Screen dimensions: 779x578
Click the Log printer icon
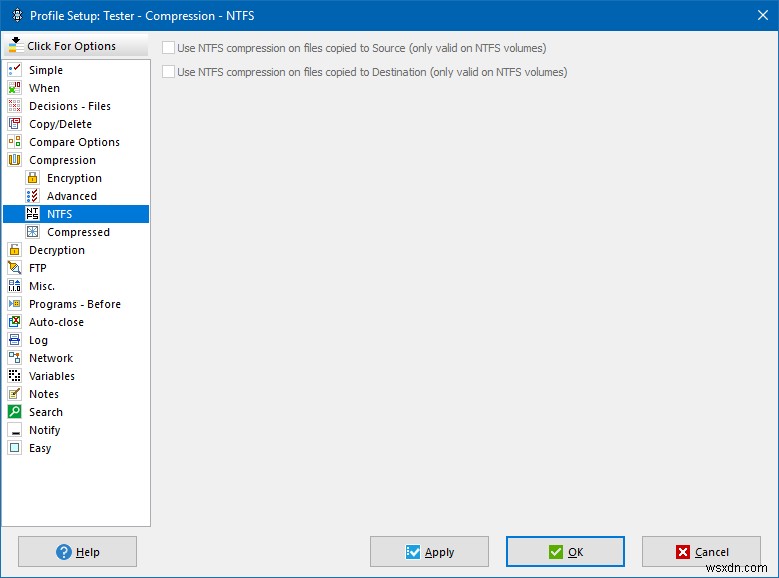tap(14, 339)
